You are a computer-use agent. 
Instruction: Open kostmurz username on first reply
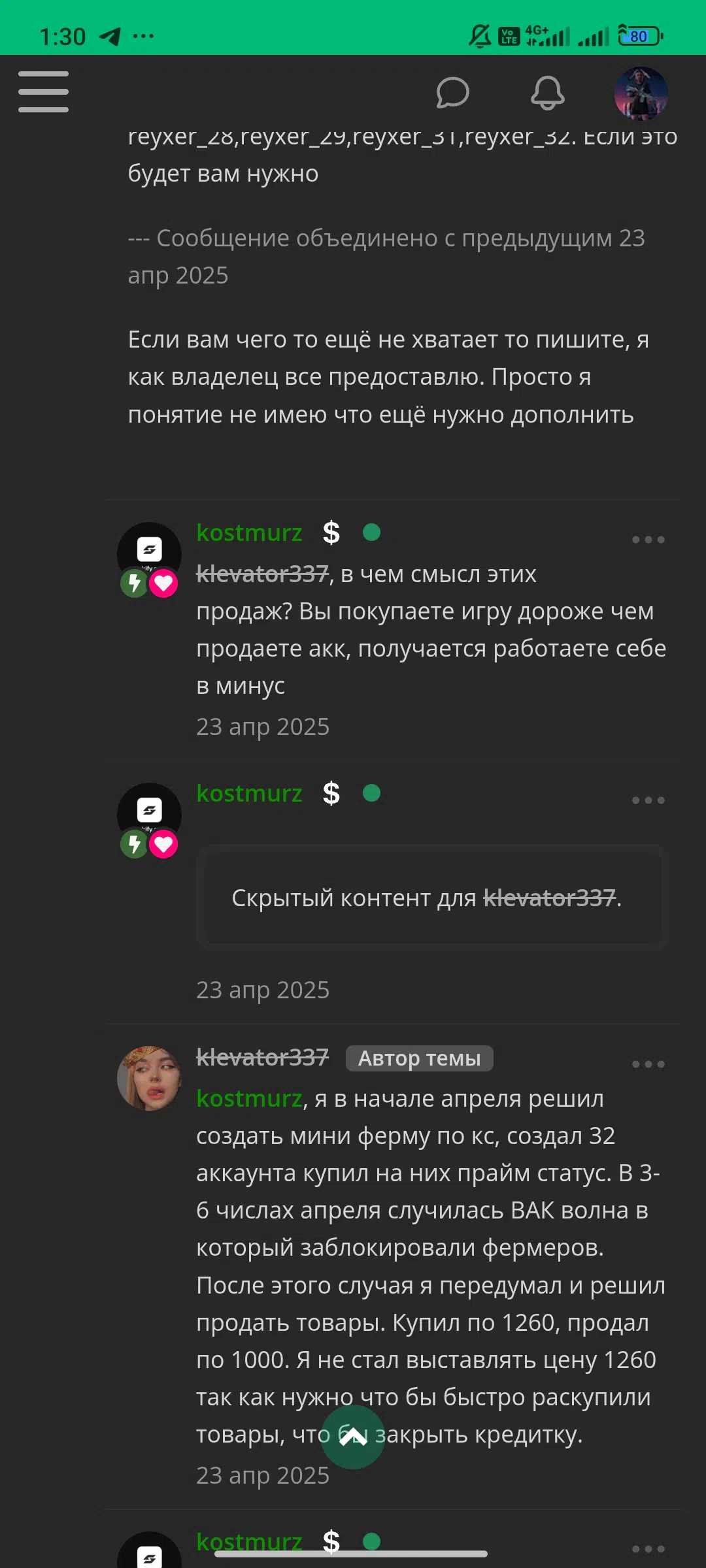249,533
